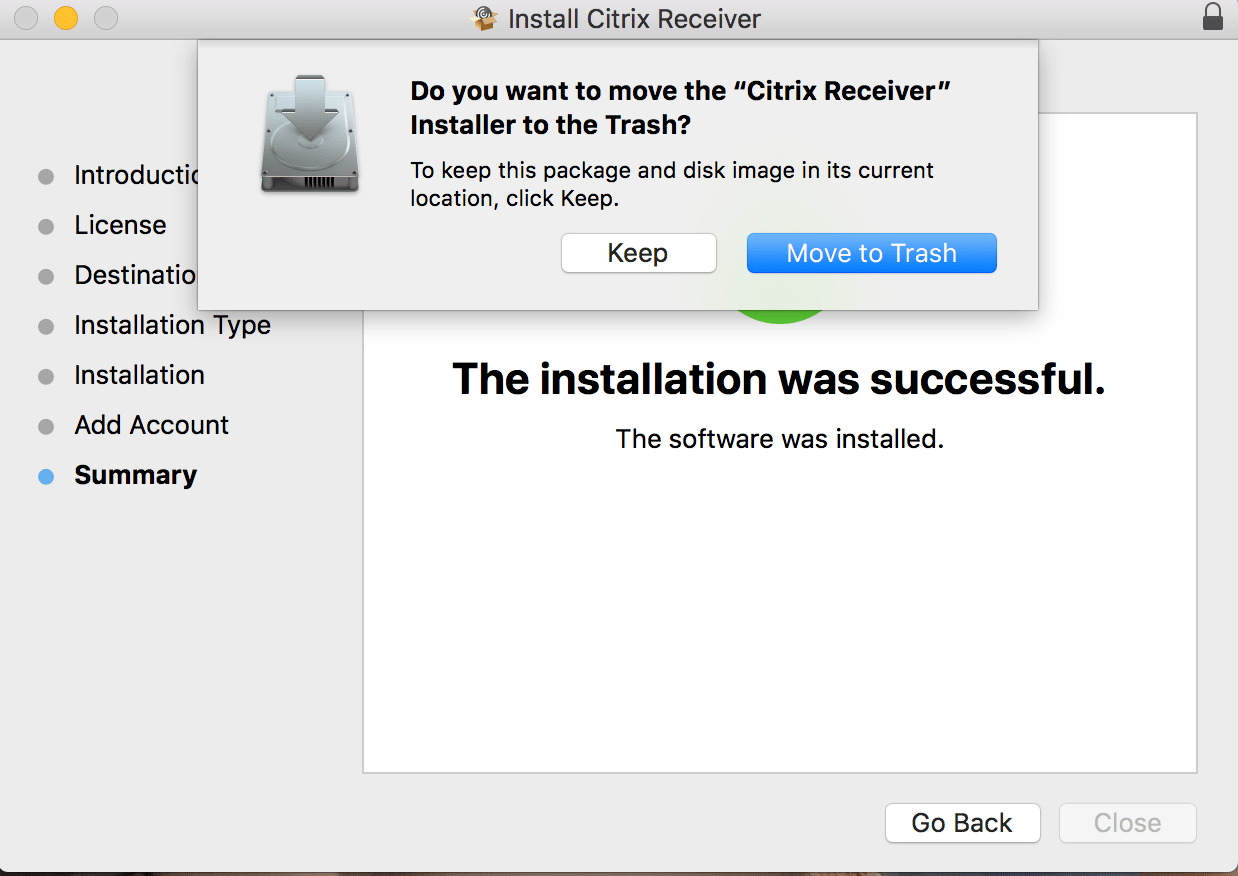Click the Go Back button
1238x876 pixels.
(962, 822)
